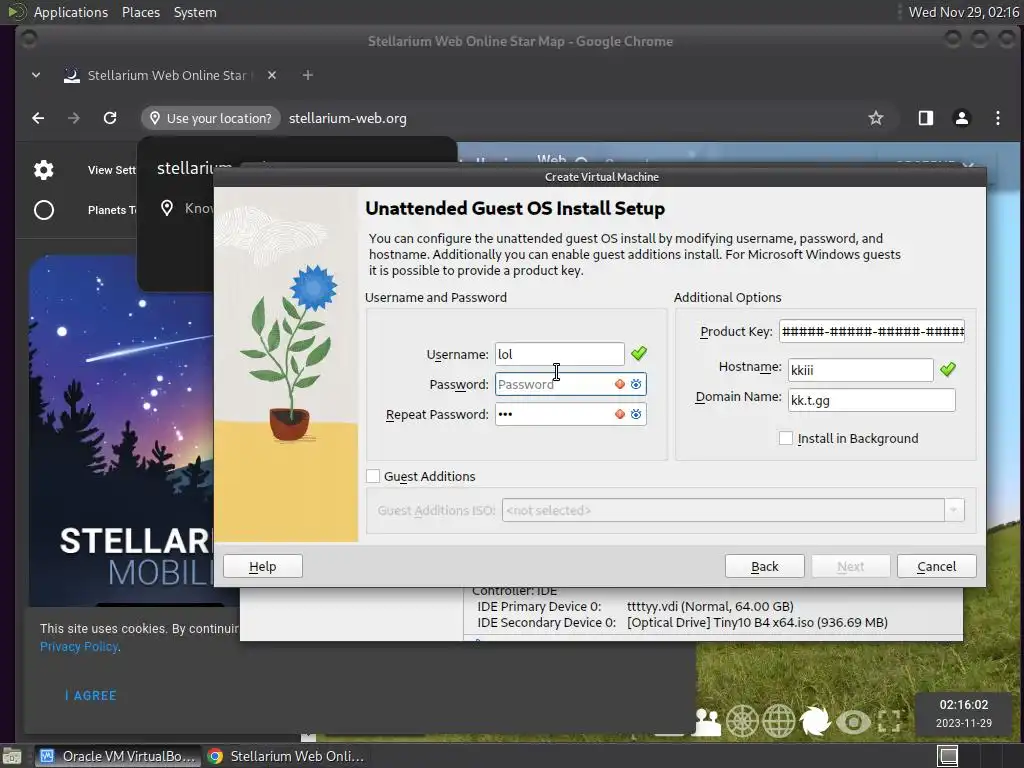
Task: Open Chrome tab search chevron
Action: 36,75
